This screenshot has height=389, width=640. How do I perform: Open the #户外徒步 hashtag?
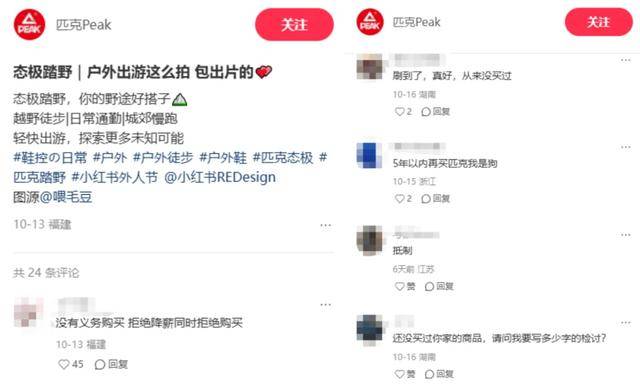pos(163,158)
